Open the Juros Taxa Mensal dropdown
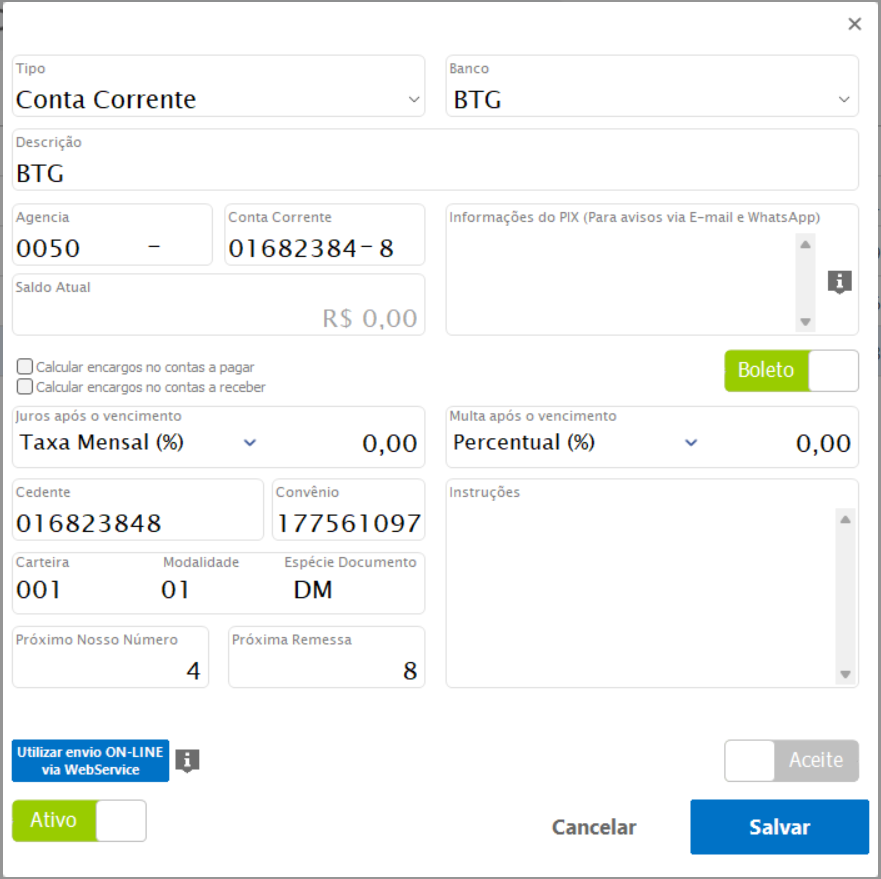The width and height of the screenshot is (881, 879). coord(250,442)
